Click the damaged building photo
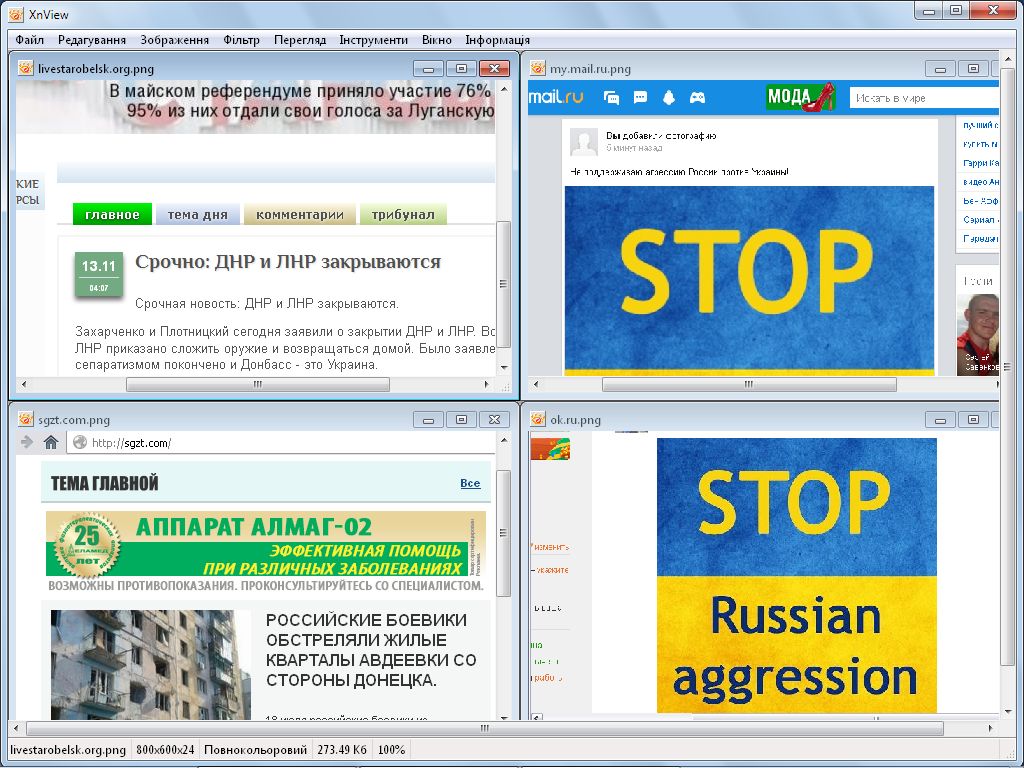 [x=150, y=665]
